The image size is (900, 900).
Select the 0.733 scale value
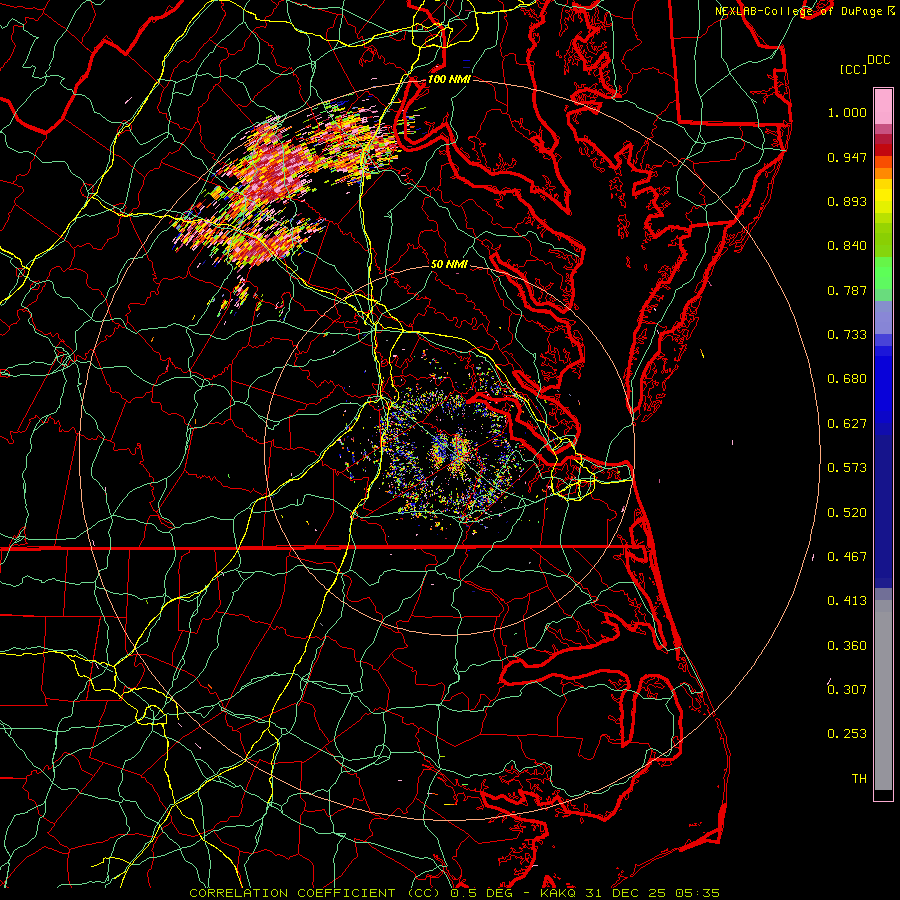[x=847, y=335]
